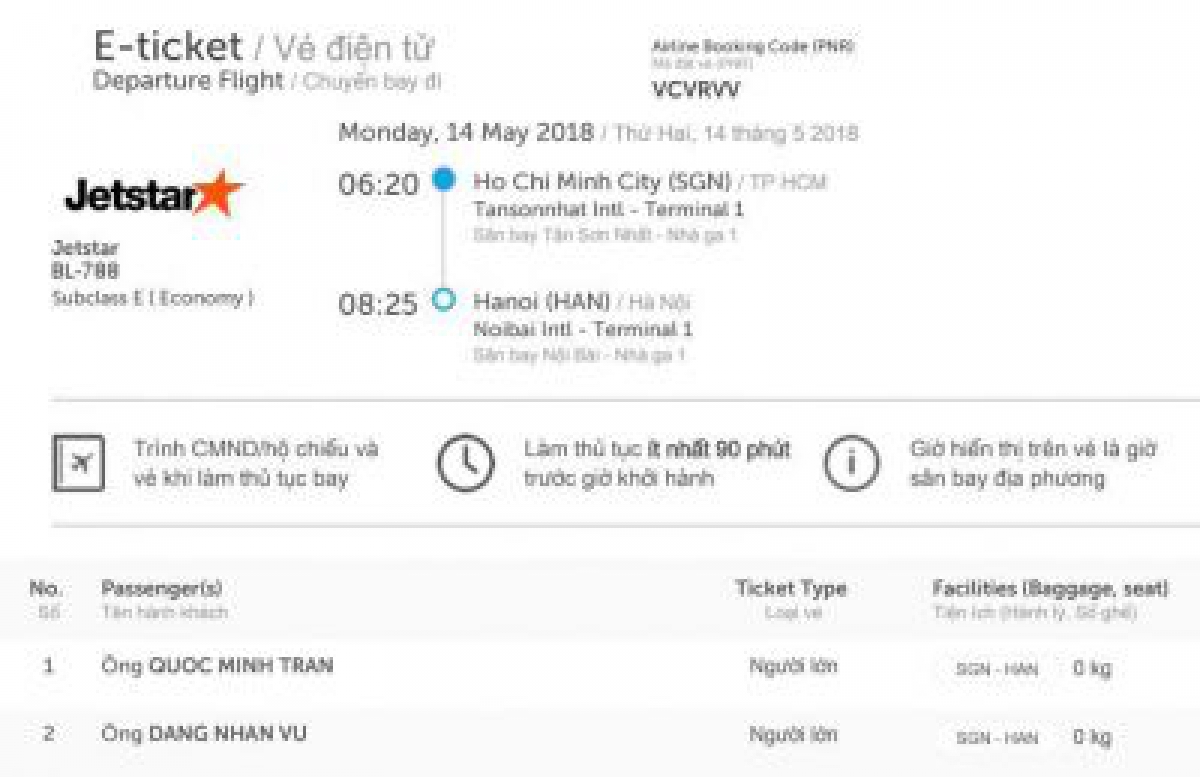Select booking code VCVRVV
The height and width of the screenshot is (777, 1200).
pos(696,89)
